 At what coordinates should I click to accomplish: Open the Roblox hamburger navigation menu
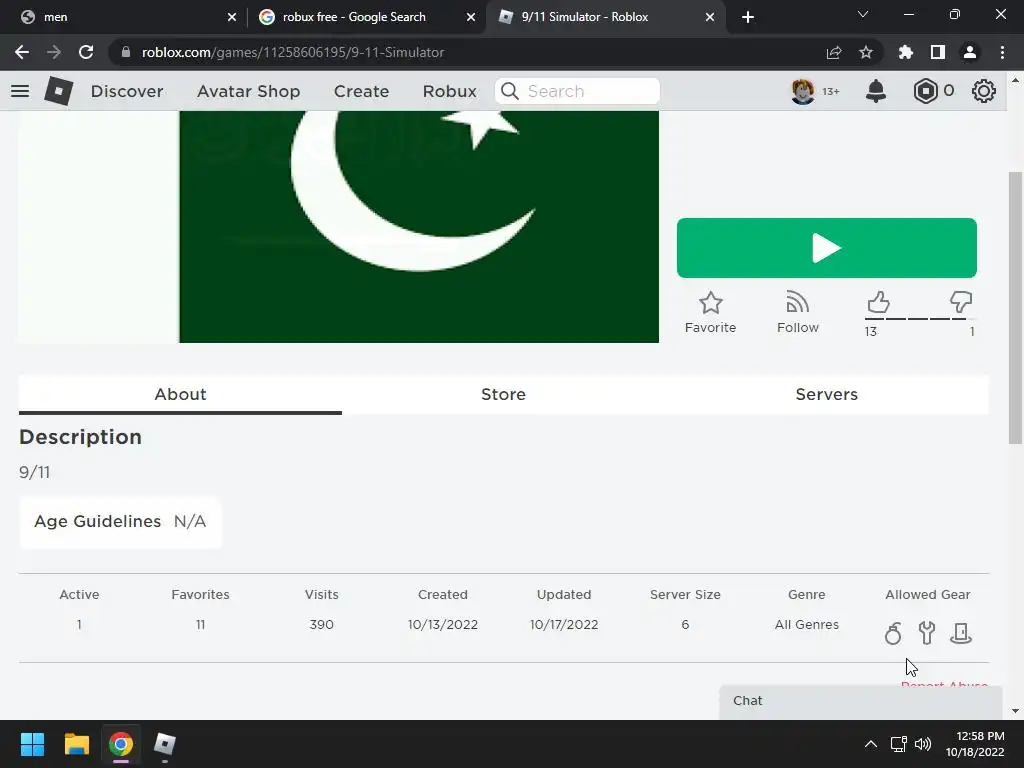[20, 91]
